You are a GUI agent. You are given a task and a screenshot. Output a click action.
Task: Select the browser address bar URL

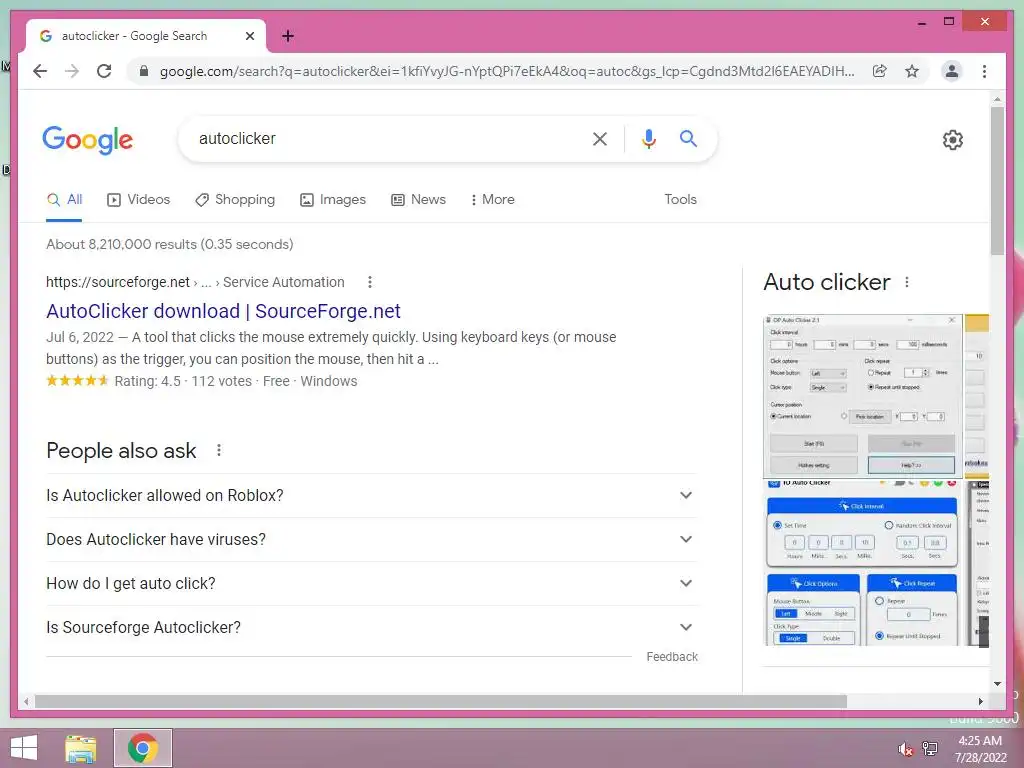(507, 71)
